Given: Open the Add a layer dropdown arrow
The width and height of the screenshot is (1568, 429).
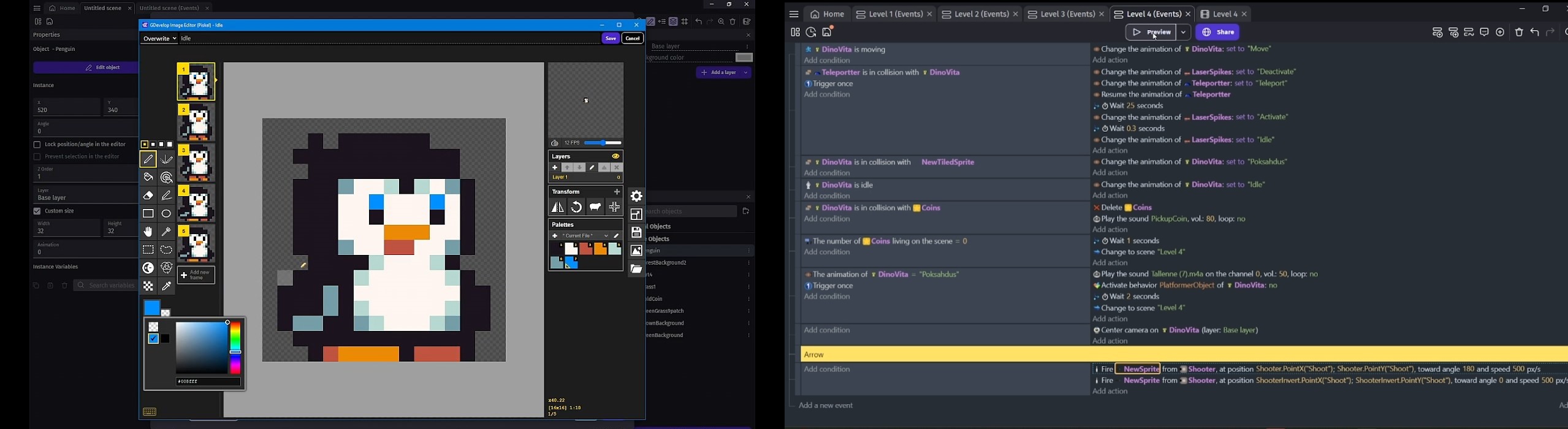Looking at the screenshot, I should click(746, 73).
